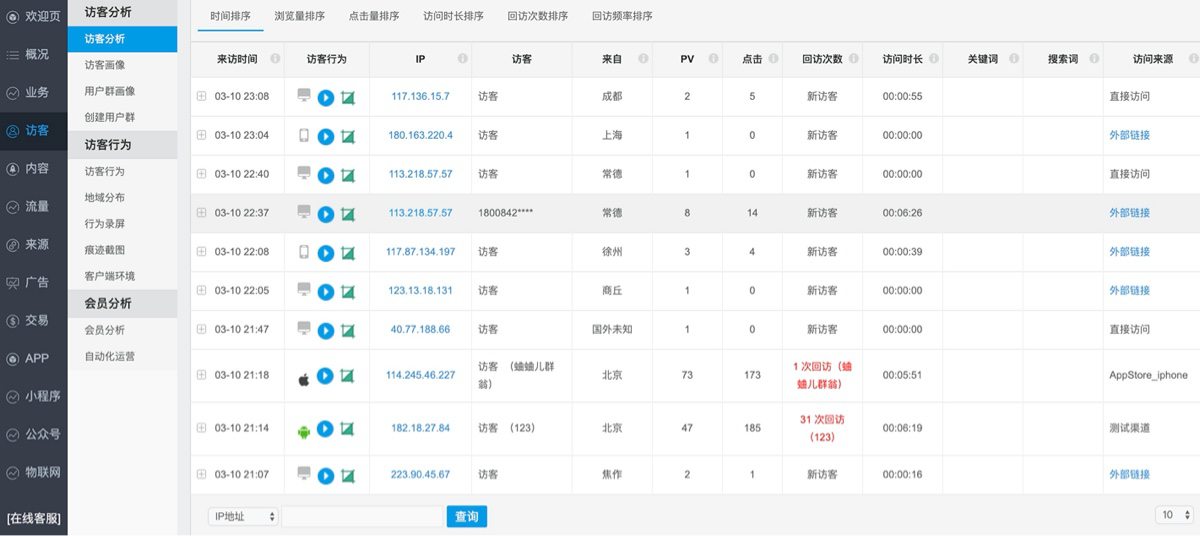Click info icon next to 搜索词 header
This screenshot has width=1200, height=536.
point(1093,59)
